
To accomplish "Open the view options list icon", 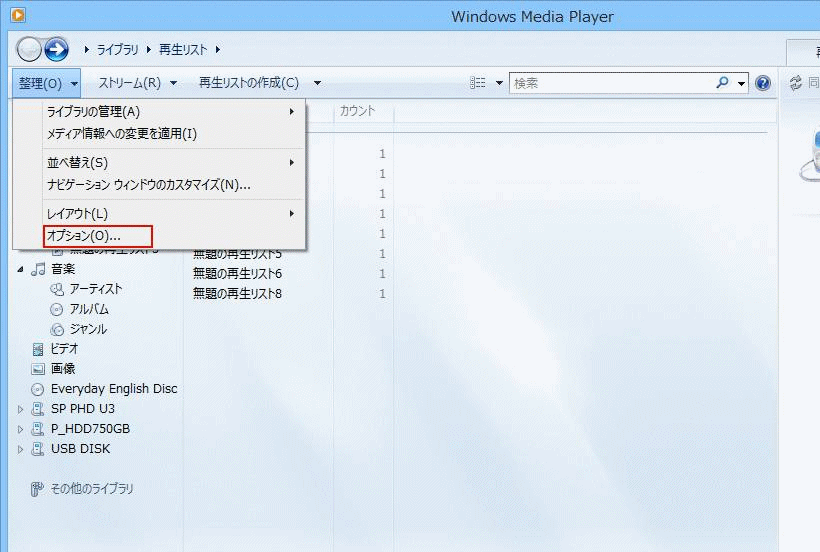I will click(477, 83).
